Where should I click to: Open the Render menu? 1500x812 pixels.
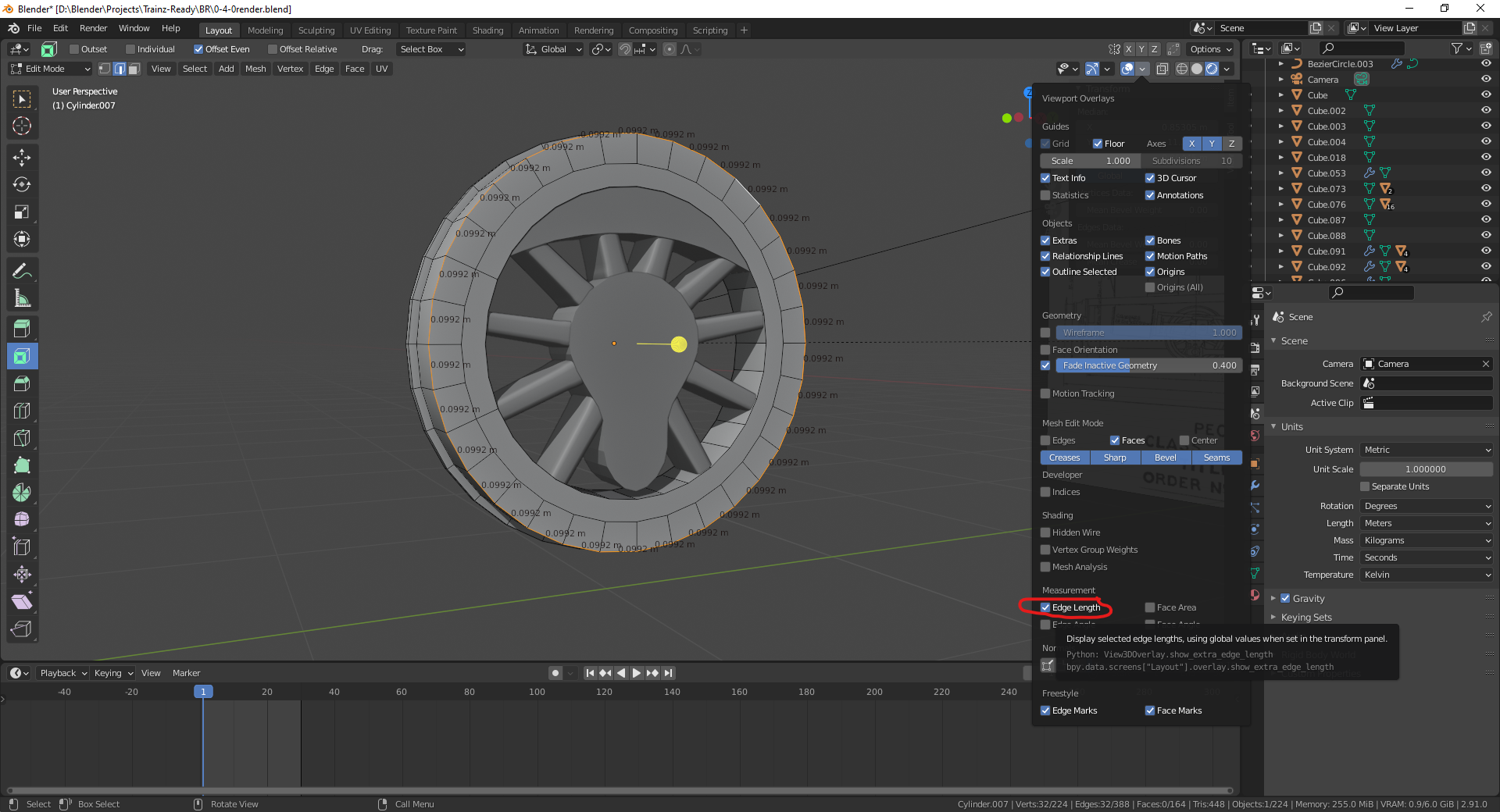click(x=93, y=28)
